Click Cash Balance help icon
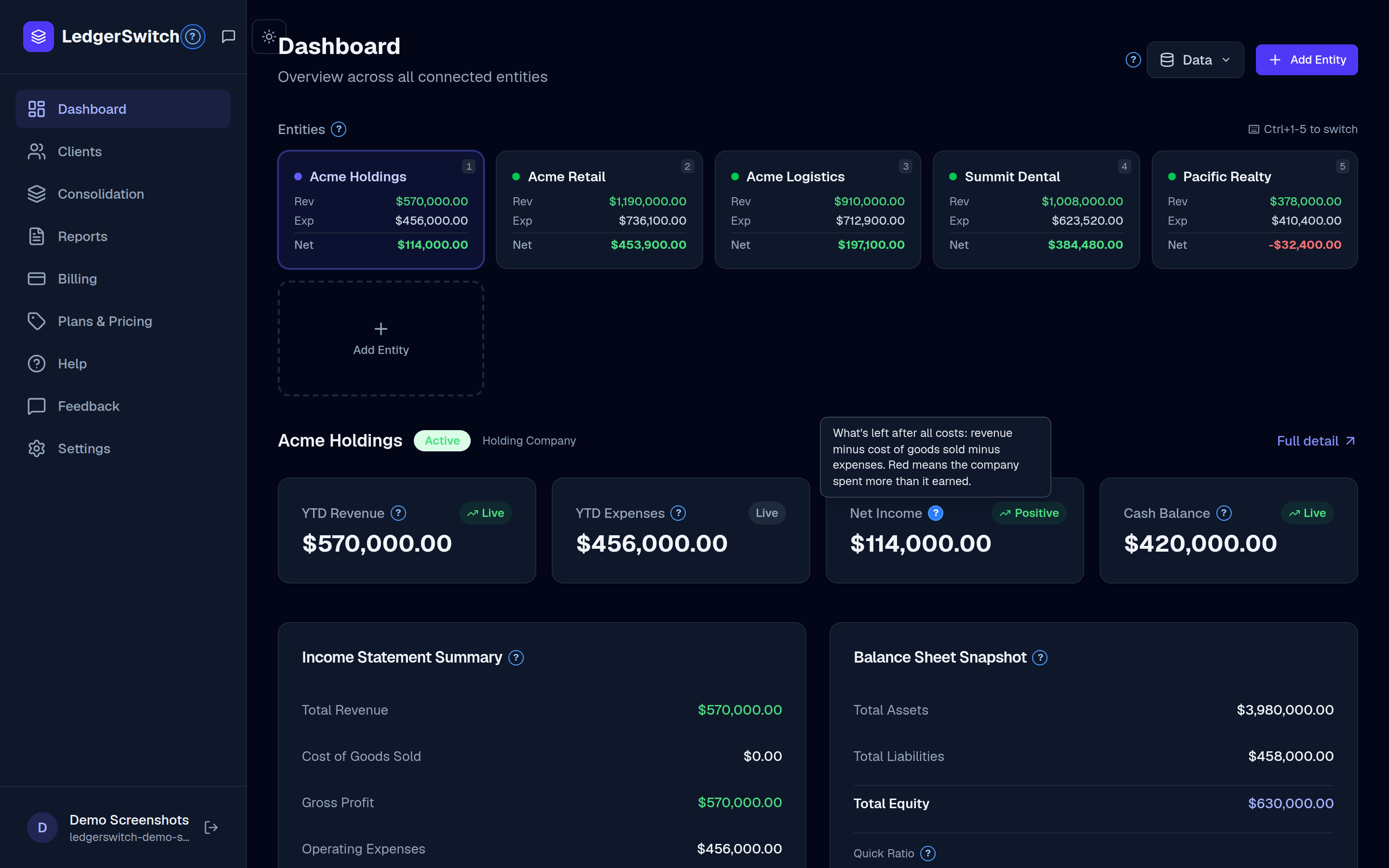 point(1224,513)
